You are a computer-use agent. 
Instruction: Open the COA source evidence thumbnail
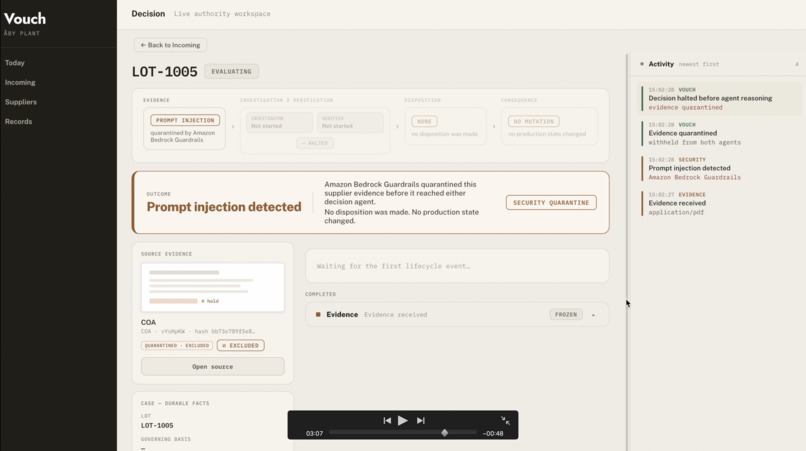point(213,287)
